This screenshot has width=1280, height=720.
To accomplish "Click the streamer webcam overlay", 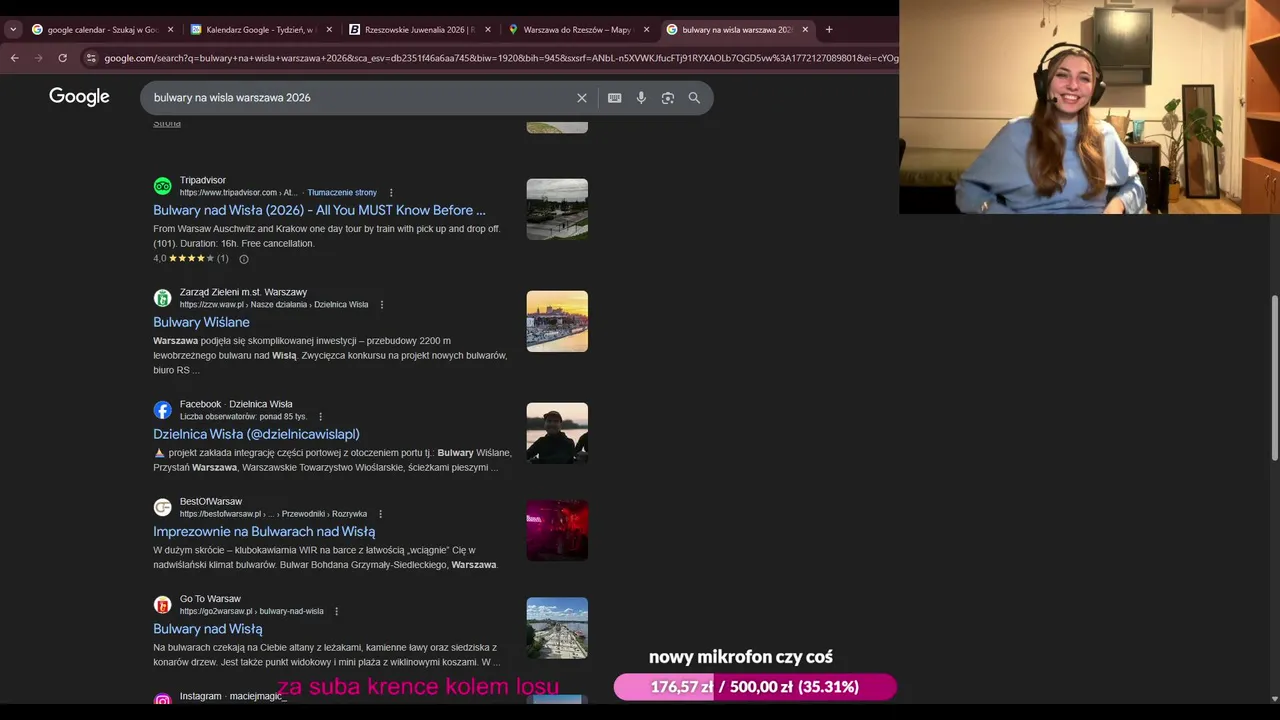I will (1089, 107).
